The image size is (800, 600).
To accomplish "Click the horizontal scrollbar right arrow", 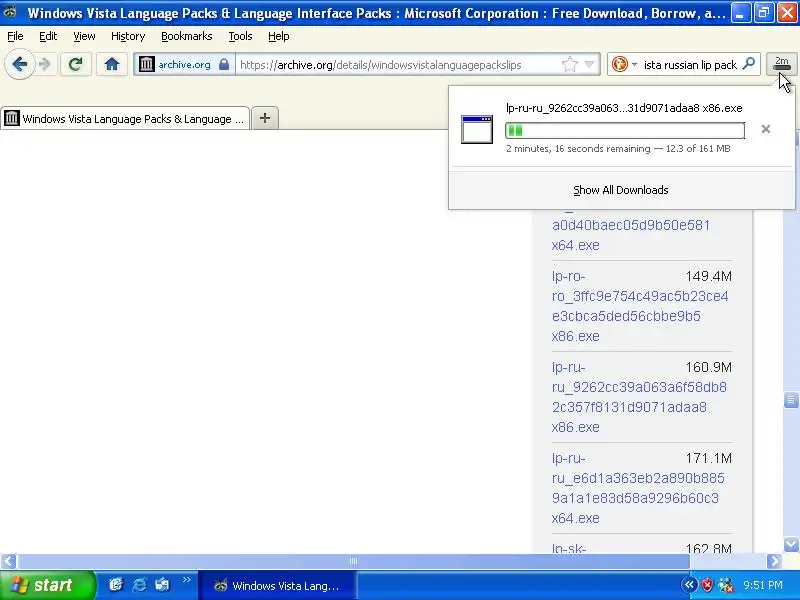I will click(x=774, y=561).
